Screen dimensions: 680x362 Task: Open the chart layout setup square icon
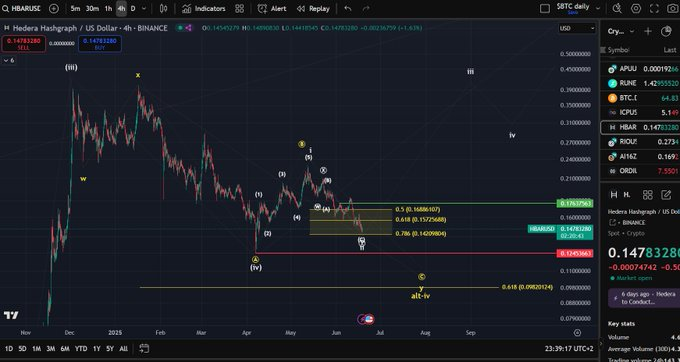(545, 9)
